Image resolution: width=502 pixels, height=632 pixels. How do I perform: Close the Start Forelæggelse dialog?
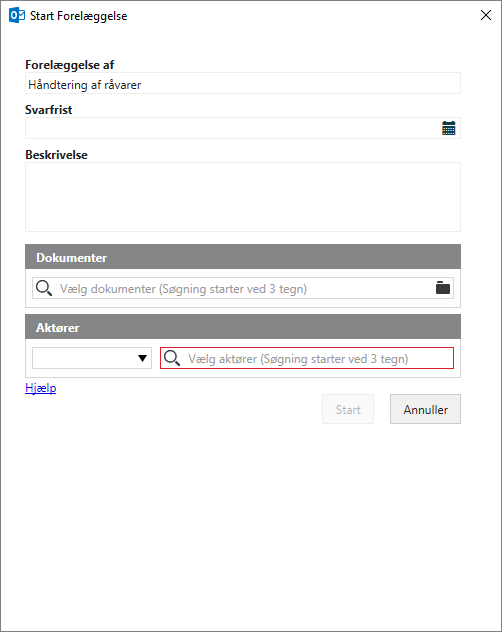point(486,15)
